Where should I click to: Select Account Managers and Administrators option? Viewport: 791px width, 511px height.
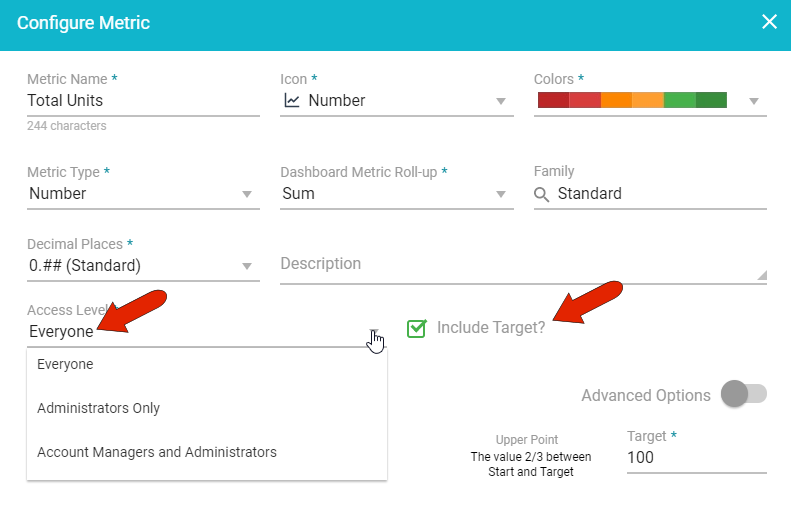click(x=157, y=452)
